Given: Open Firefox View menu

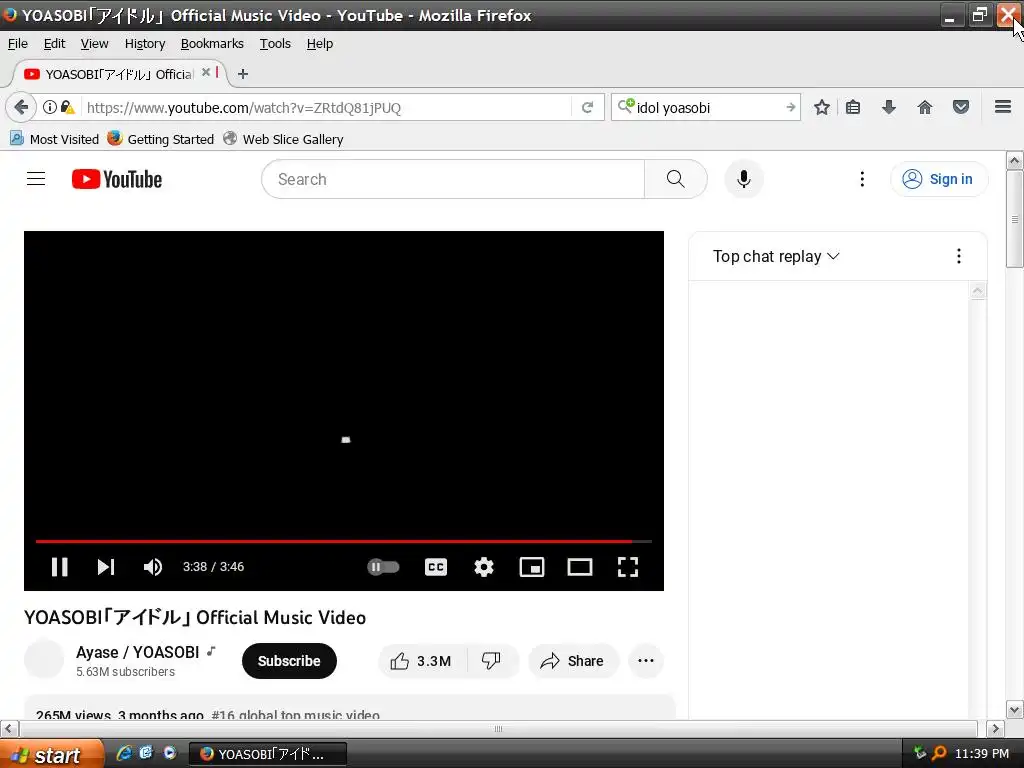Looking at the screenshot, I should click(94, 44).
